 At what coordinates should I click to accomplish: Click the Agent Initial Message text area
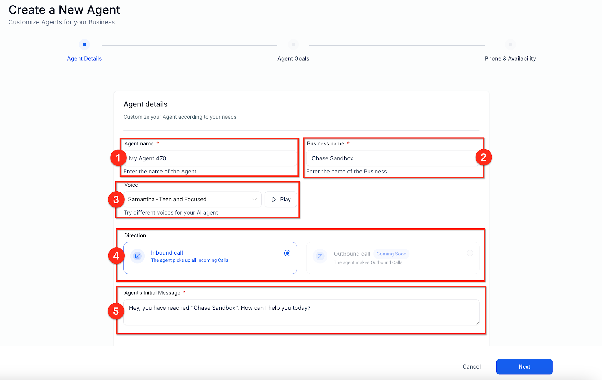click(x=301, y=312)
